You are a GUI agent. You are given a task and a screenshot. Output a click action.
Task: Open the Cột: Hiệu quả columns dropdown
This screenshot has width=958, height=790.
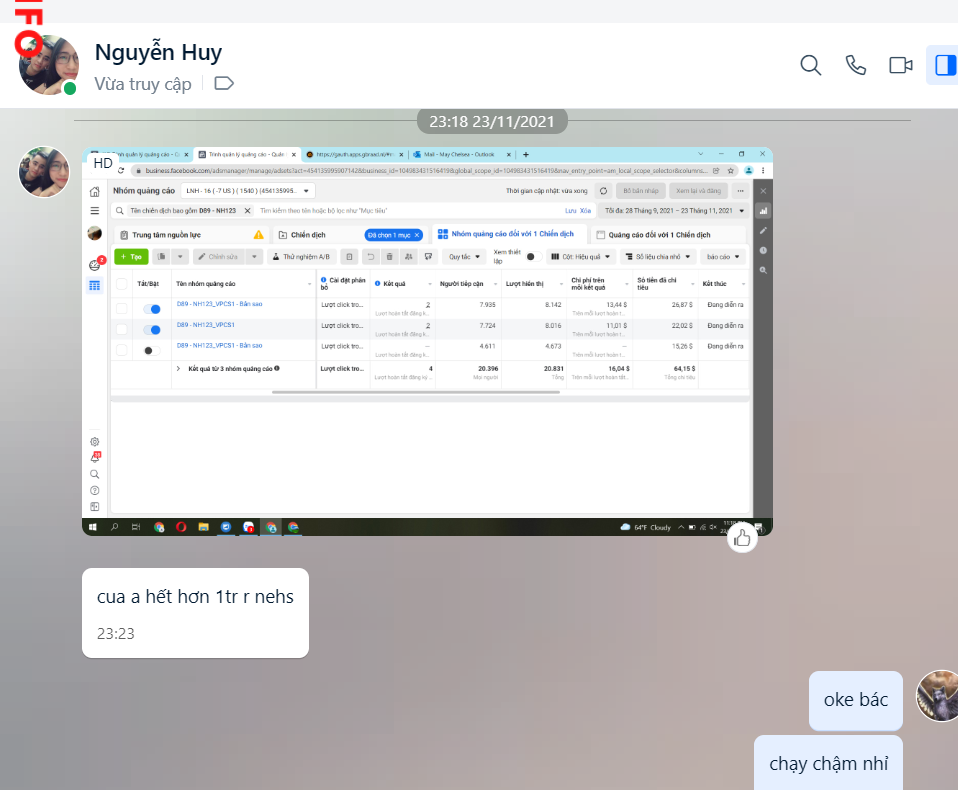click(x=580, y=257)
